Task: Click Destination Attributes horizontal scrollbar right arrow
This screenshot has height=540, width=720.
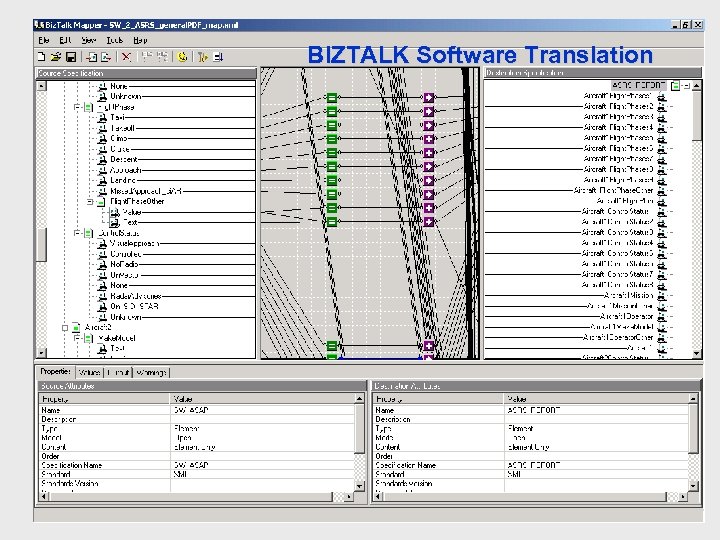Action: 683,496
